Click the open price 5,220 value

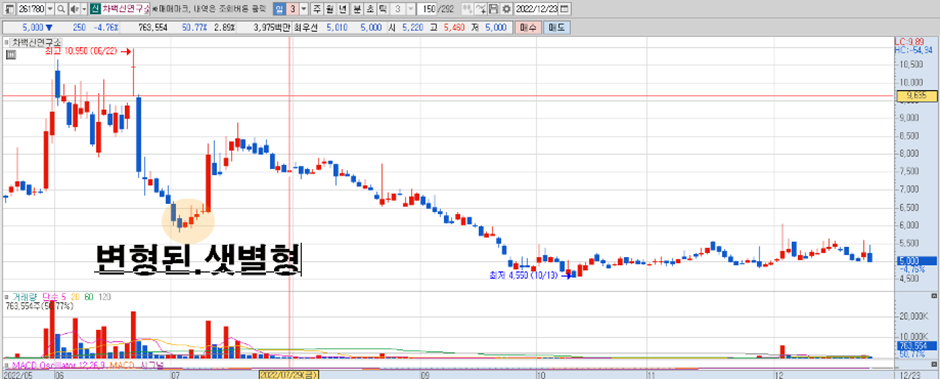point(412,28)
